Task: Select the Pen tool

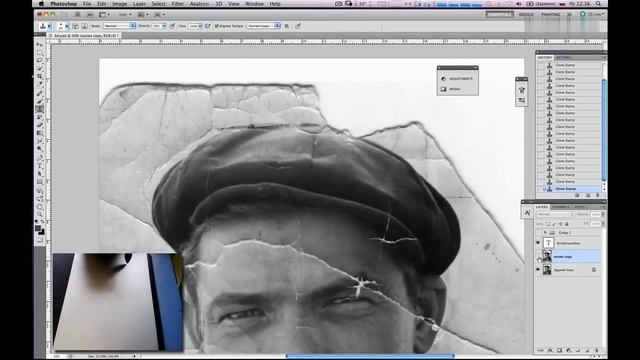Action: [x=40, y=158]
